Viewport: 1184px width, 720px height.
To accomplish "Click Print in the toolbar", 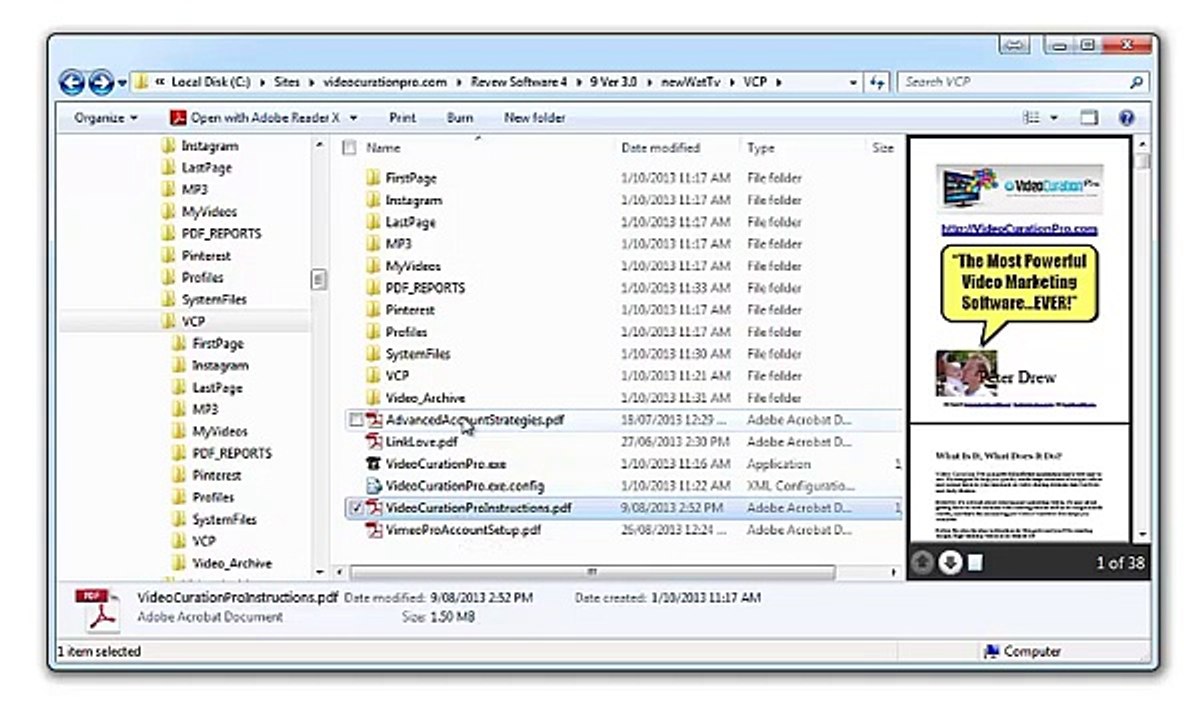I will (x=402, y=118).
